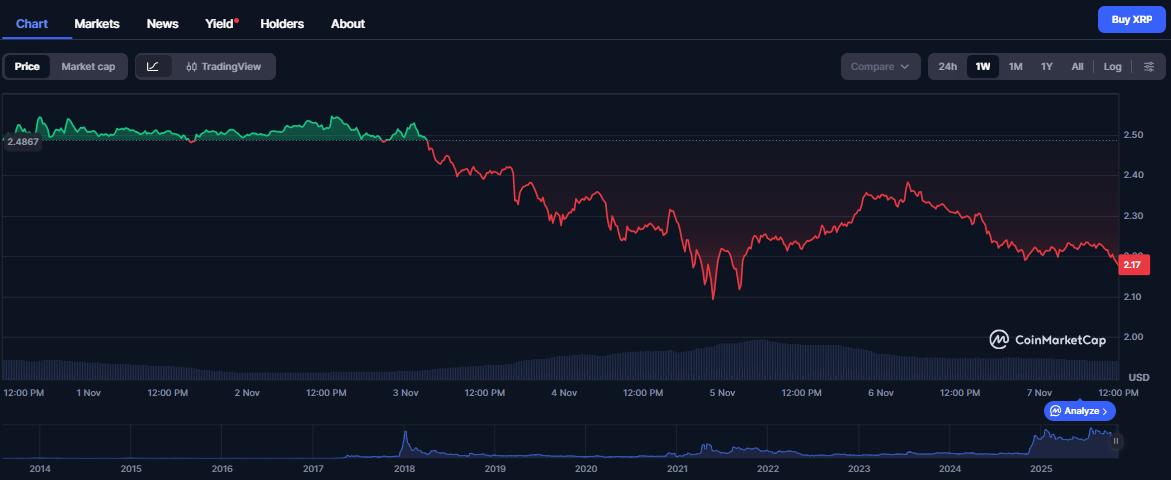Grab the range navigator right handle

click(1116, 440)
